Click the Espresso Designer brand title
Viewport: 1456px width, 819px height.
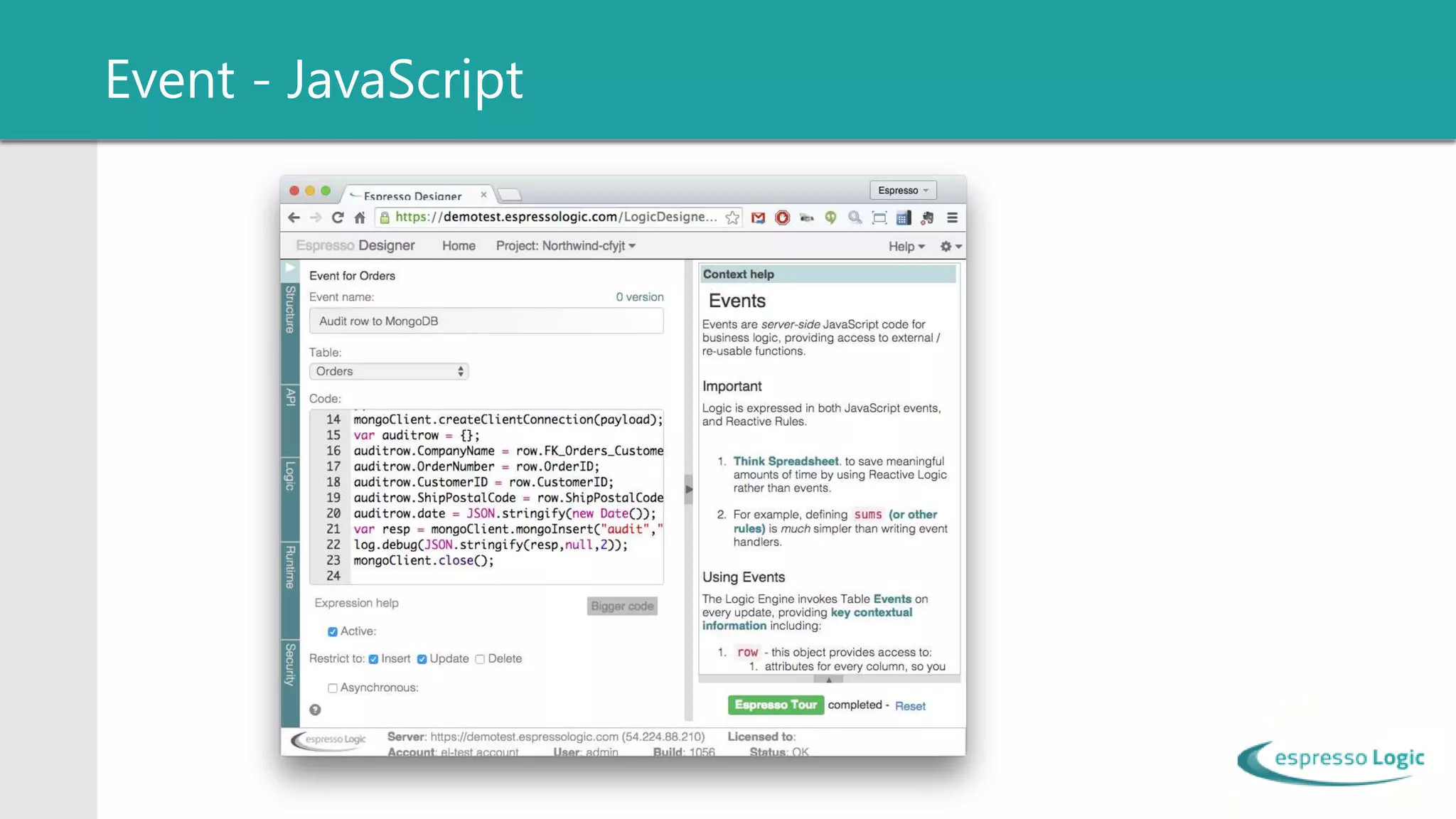(355, 245)
